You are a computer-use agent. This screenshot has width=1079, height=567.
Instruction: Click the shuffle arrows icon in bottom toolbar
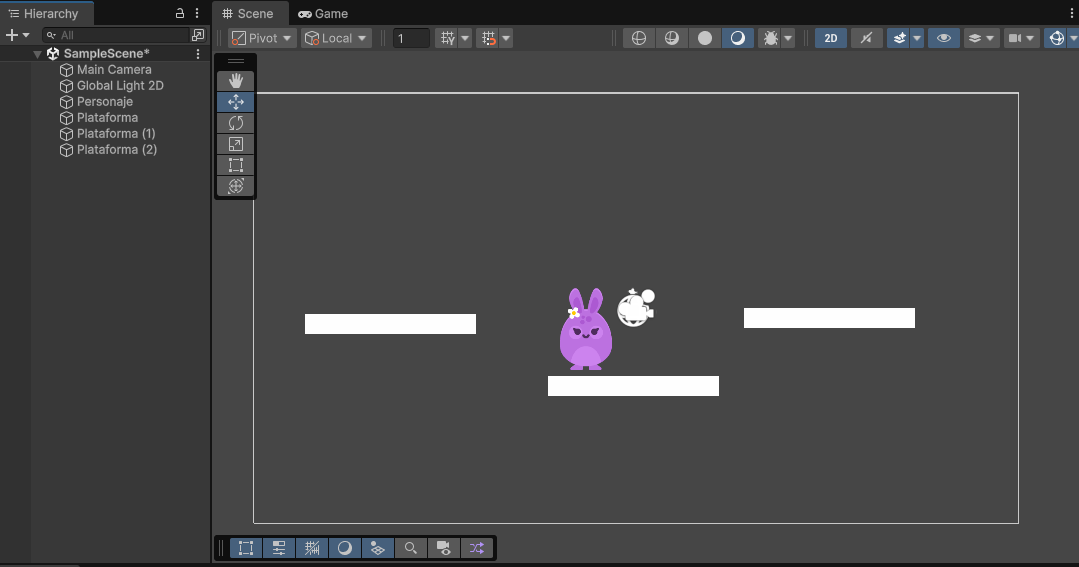477,548
